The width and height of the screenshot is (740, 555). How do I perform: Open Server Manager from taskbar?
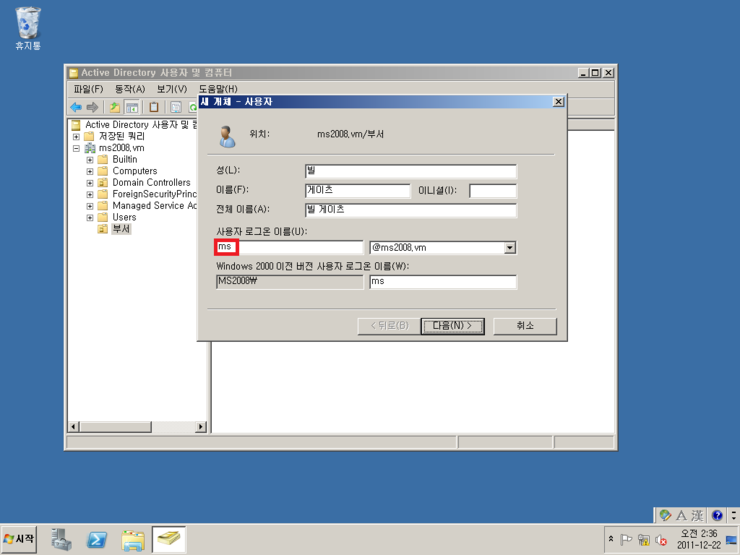point(61,539)
